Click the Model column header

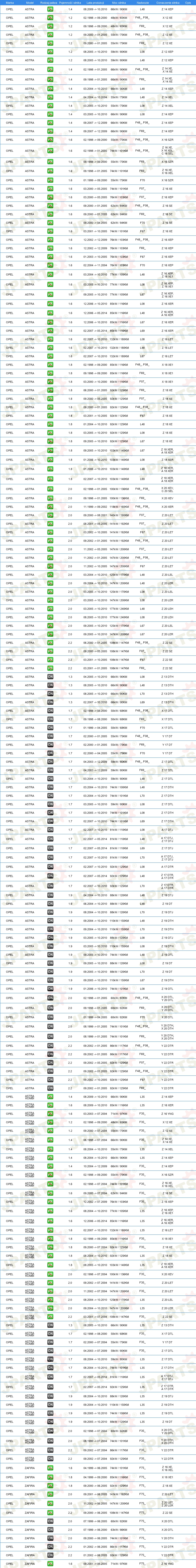click(x=29, y=2)
